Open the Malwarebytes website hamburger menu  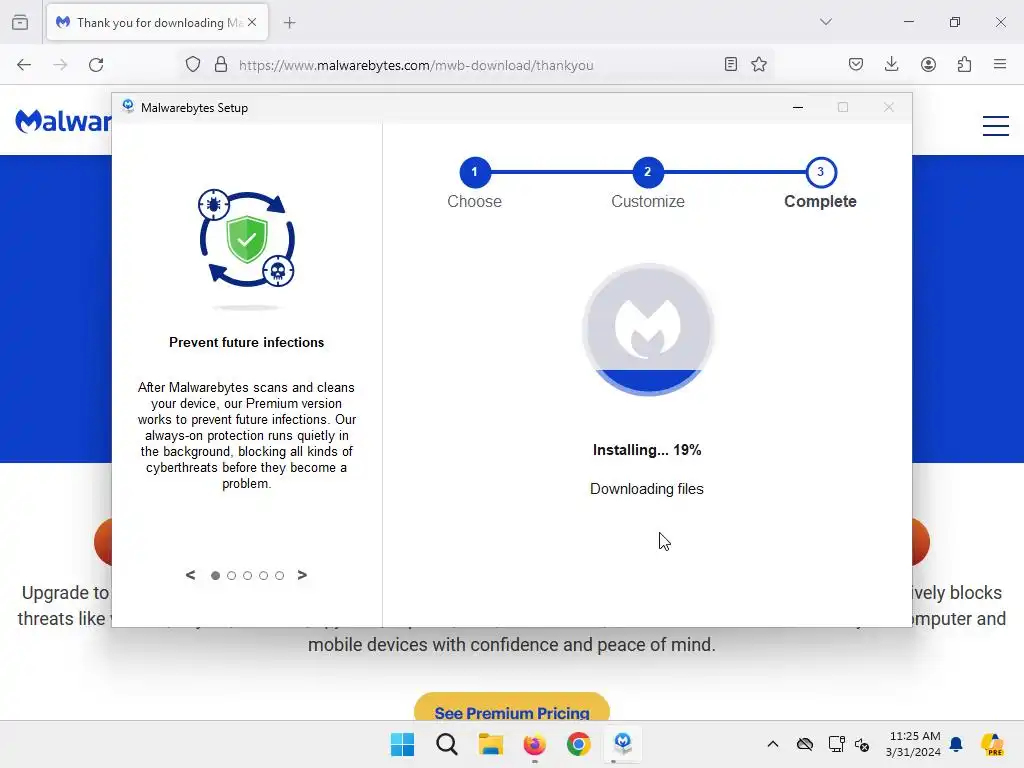tap(996, 125)
